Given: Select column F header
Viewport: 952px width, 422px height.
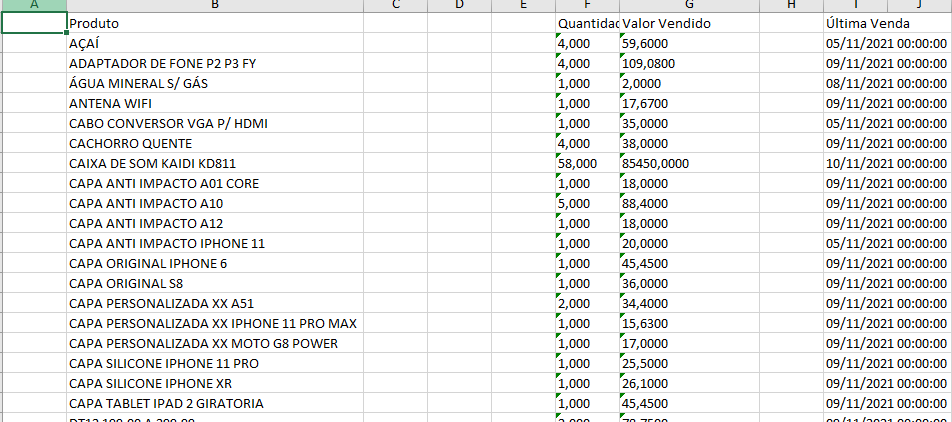Looking at the screenshot, I should tap(588, 5).
